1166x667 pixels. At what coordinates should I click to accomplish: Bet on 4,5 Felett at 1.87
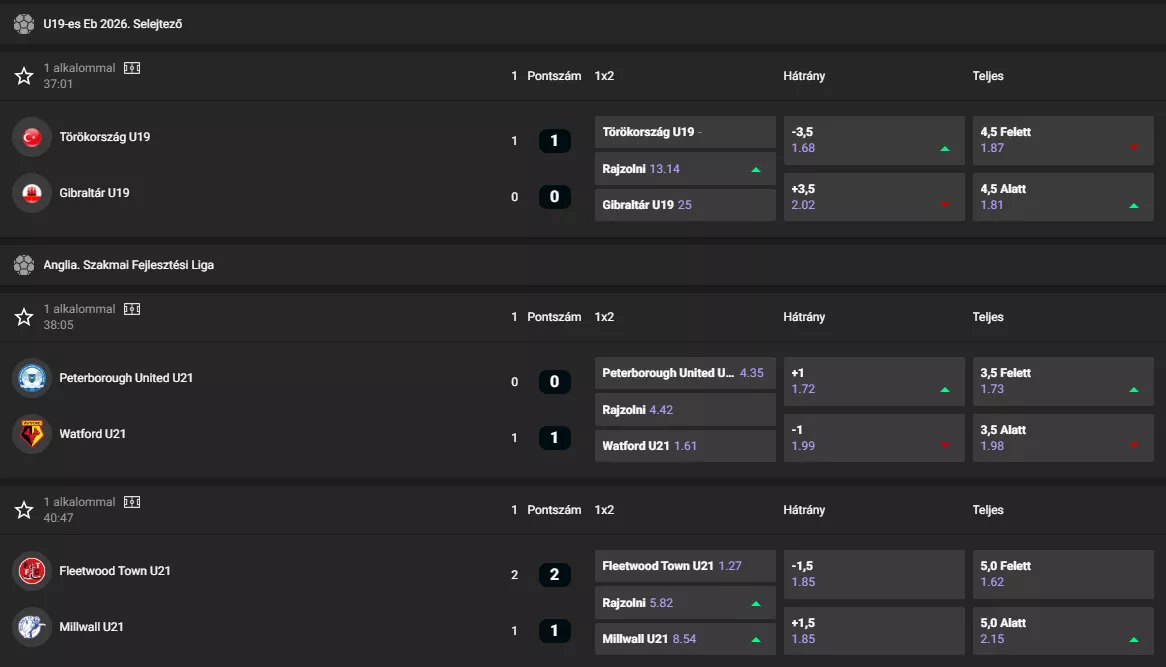1062,140
